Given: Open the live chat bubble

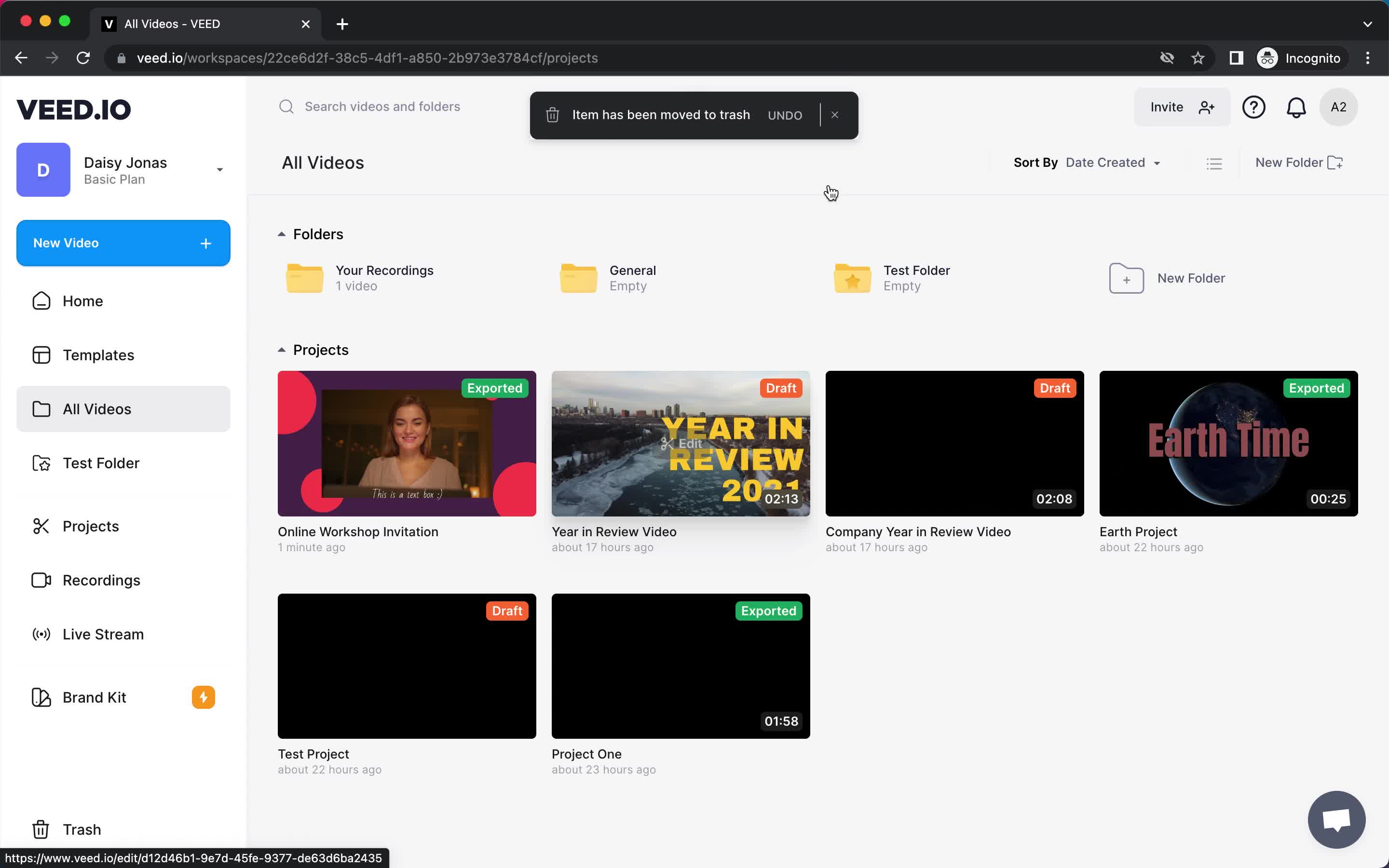Looking at the screenshot, I should 1336,819.
